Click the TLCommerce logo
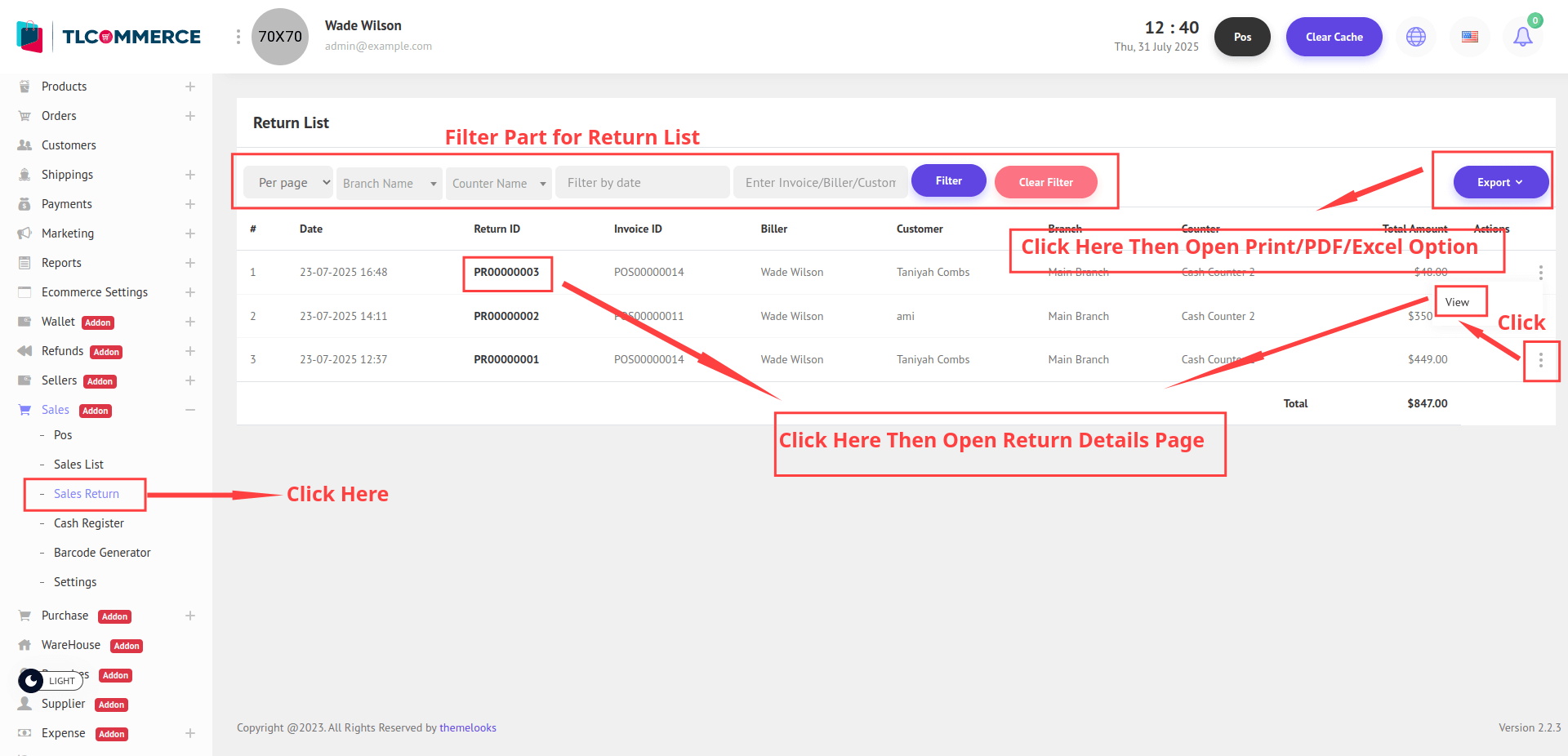This screenshot has width=1568, height=756. (x=109, y=37)
